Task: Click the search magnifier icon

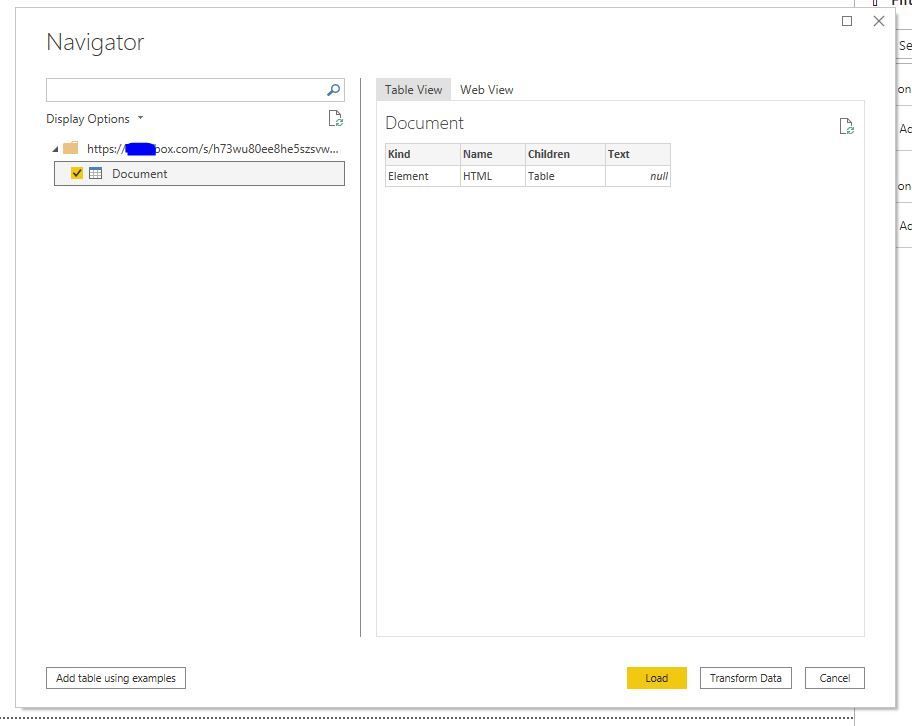Action: [331, 90]
